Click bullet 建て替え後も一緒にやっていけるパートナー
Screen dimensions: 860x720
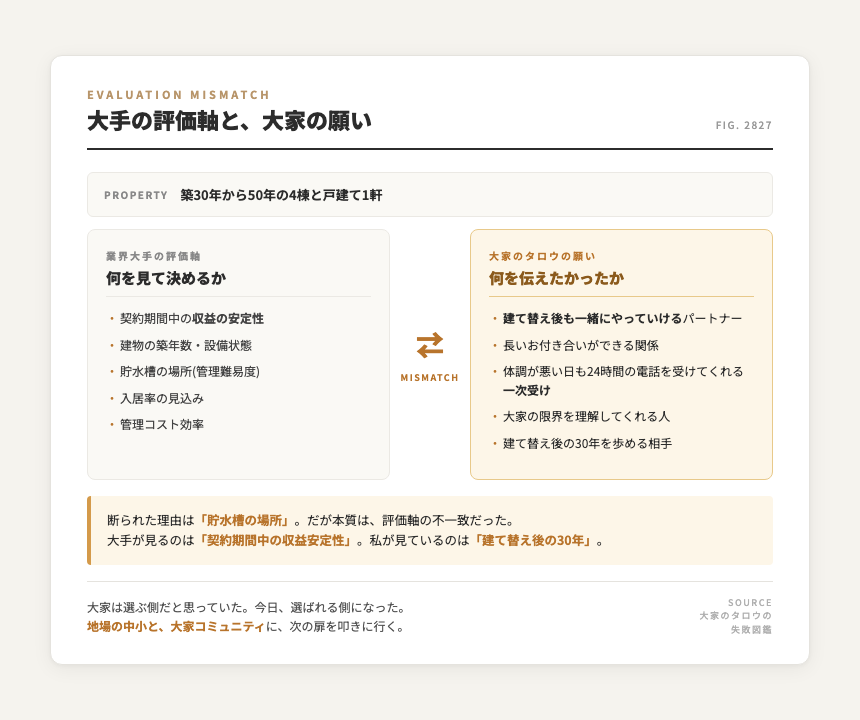point(623,319)
